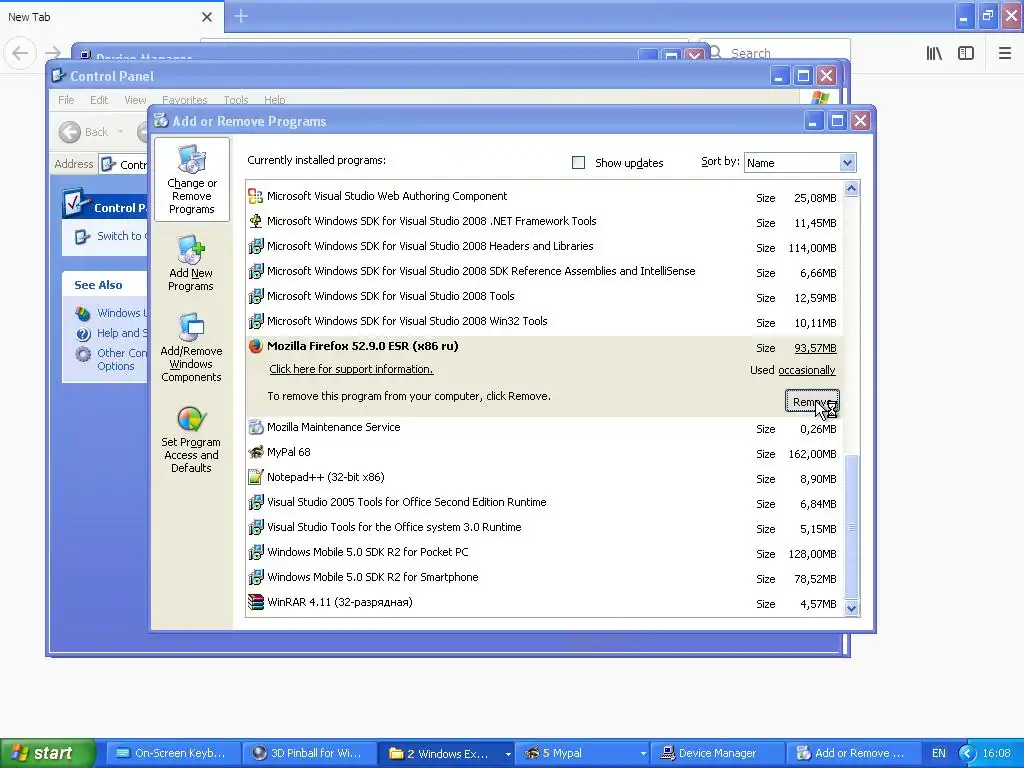Click the Windows Update icon in See Also
The height and width of the screenshot is (768, 1024).
83,313
